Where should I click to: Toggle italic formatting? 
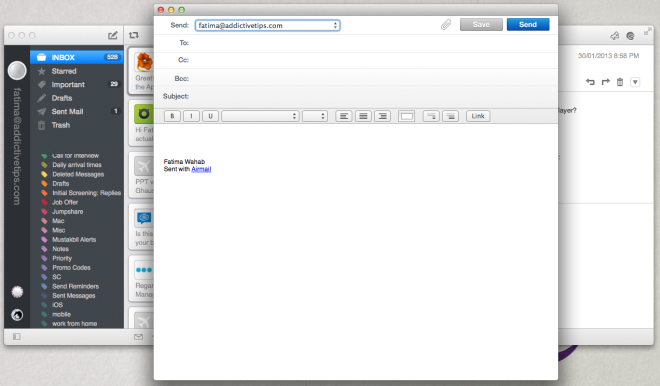tap(192, 116)
